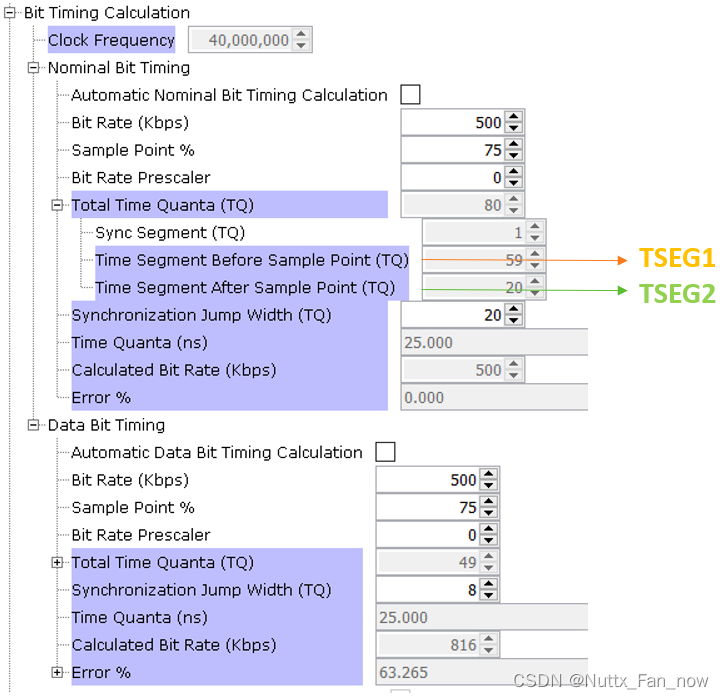
Task: Enable Automatic Nominal Bit Timing Calculation checkbox
Action: tap(410, 95)
